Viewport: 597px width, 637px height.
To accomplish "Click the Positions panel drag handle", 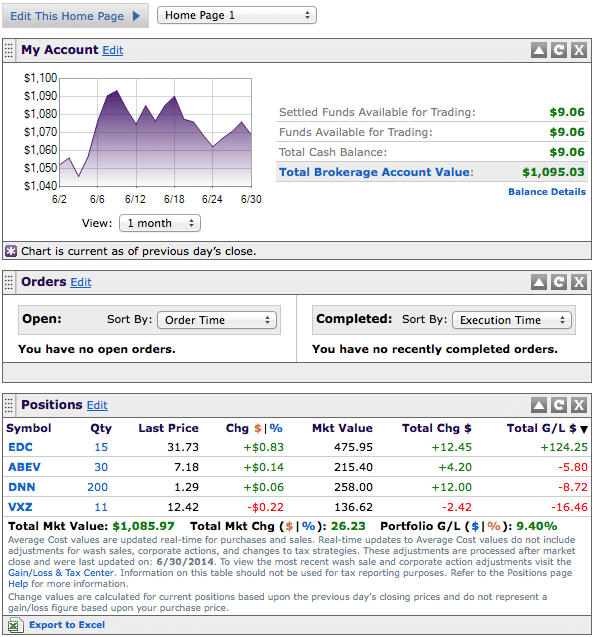I will click(9, 405).
